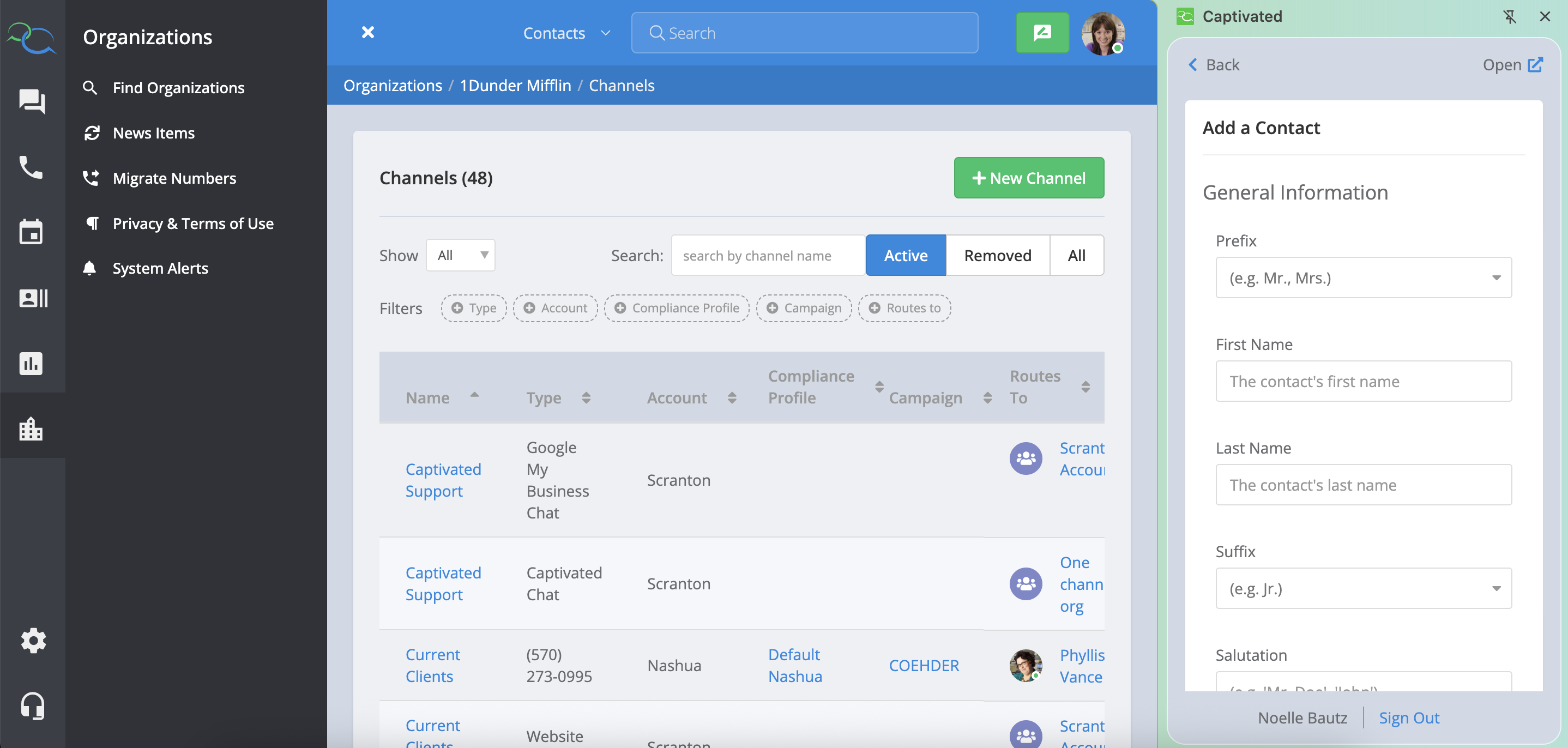
Task: Open the settings gear icon
Action: click(33, 640)
